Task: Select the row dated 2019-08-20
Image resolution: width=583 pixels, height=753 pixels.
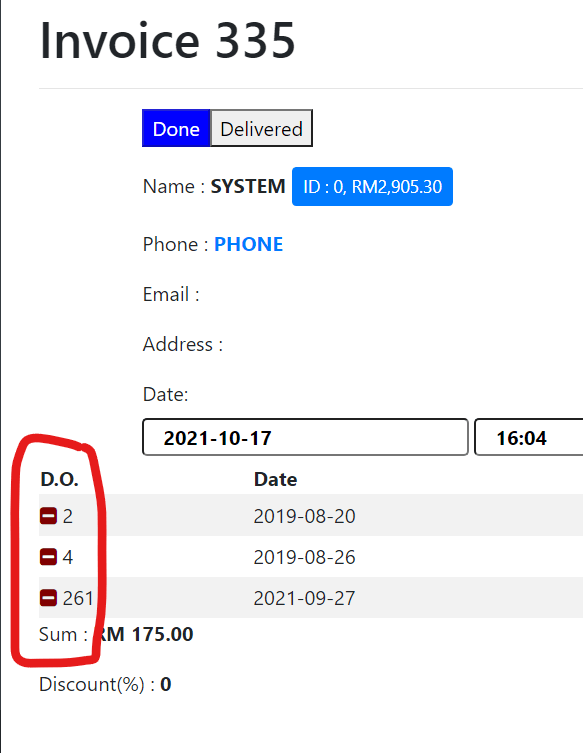Action: [311, 515]
